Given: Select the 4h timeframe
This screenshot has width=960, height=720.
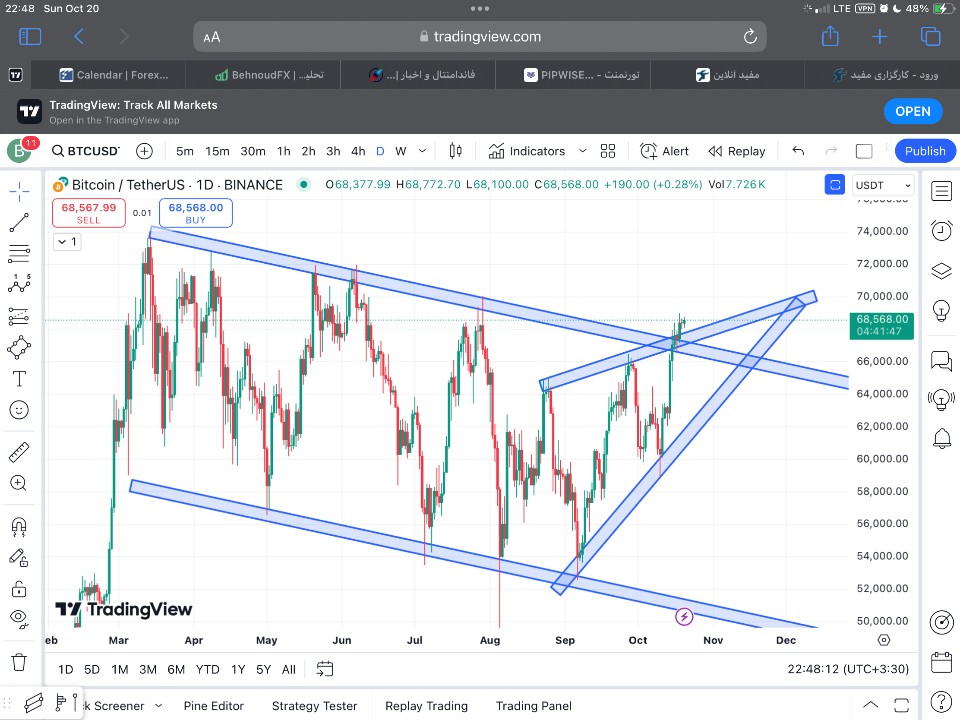Looking at the screenshot, I should point(358,151).
